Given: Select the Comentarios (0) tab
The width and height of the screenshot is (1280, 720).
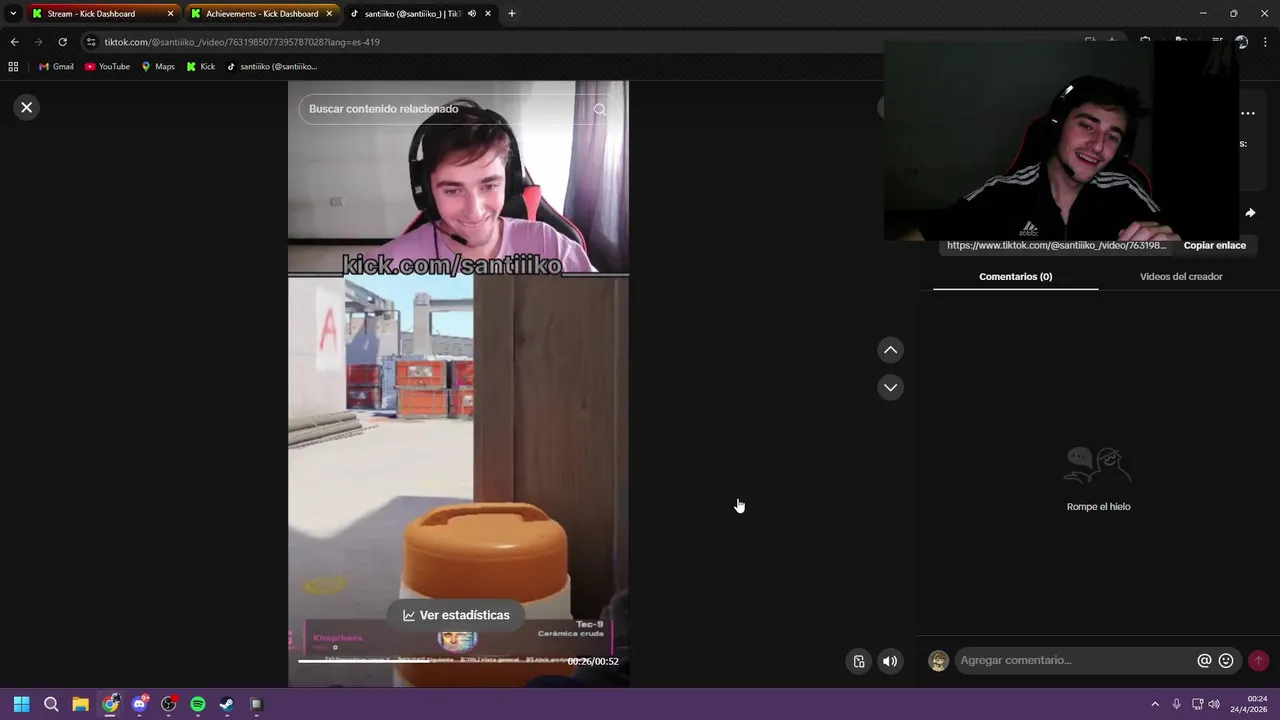Looking at the screenshot, I should [x=1016, y=277].
